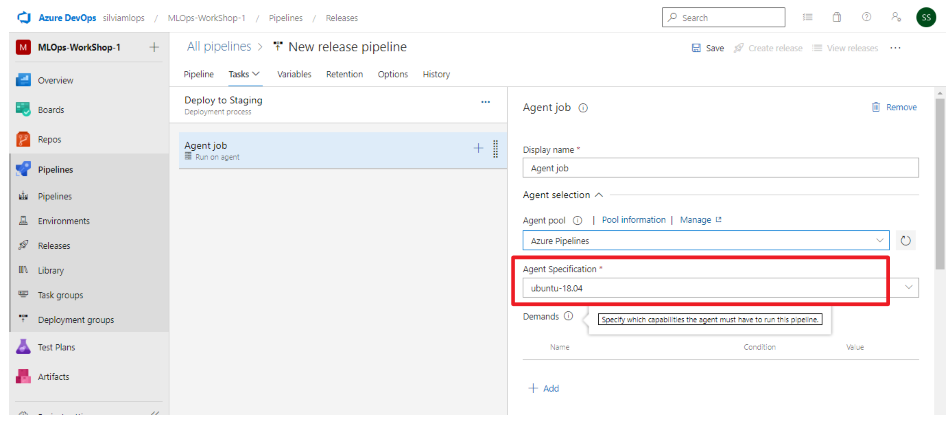Click the info icon beside Demands
951x430 pixels.
tap(568, 316)
